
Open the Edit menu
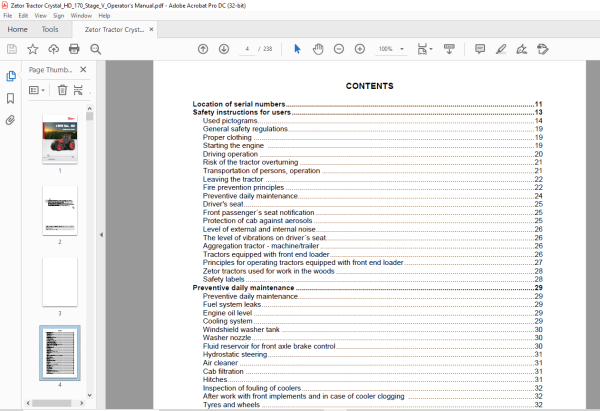(x=23, y=16)
